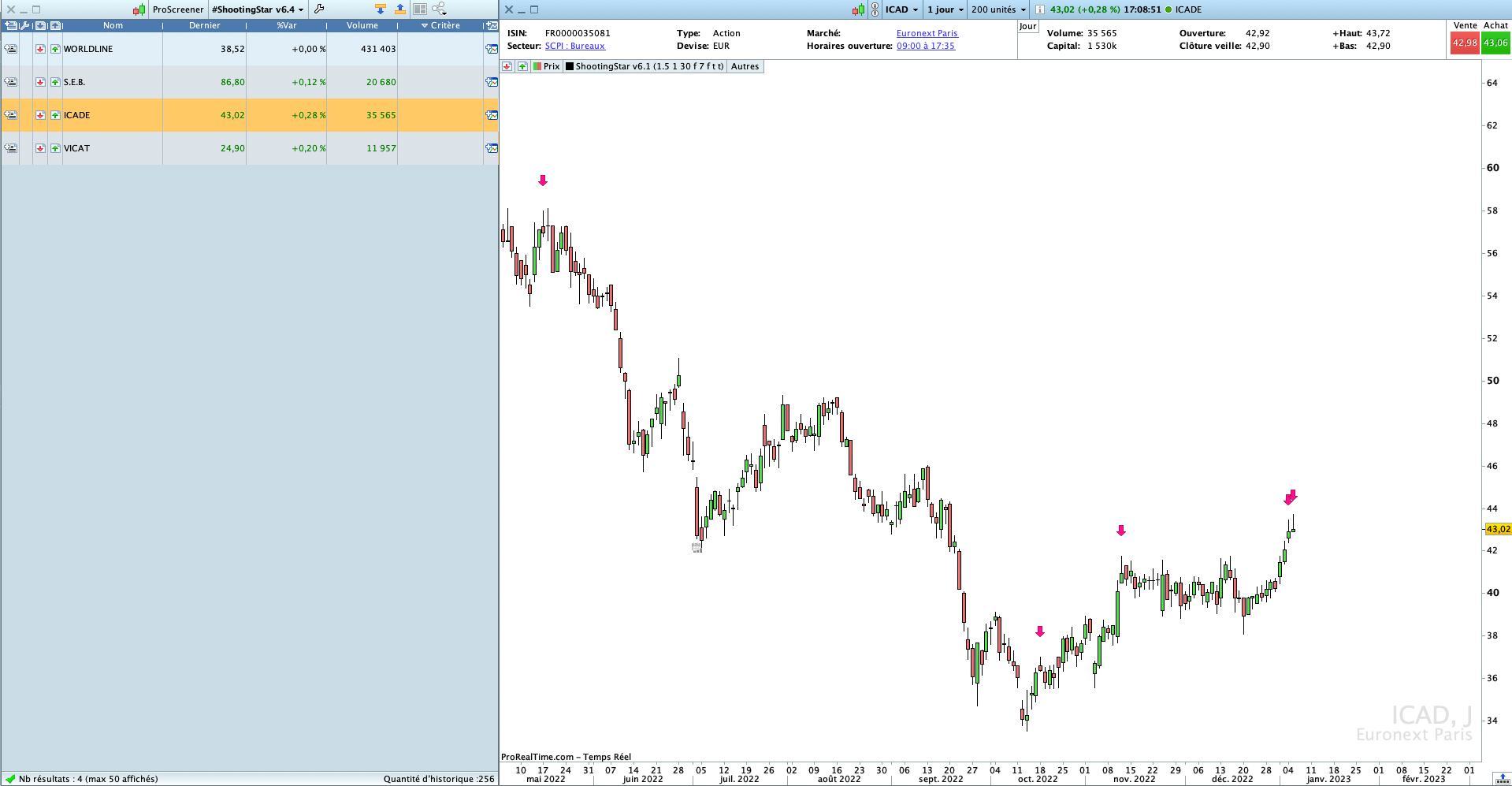Click green up arrow in S.E.B. row
1512x786 pixels.
(55, 82)
